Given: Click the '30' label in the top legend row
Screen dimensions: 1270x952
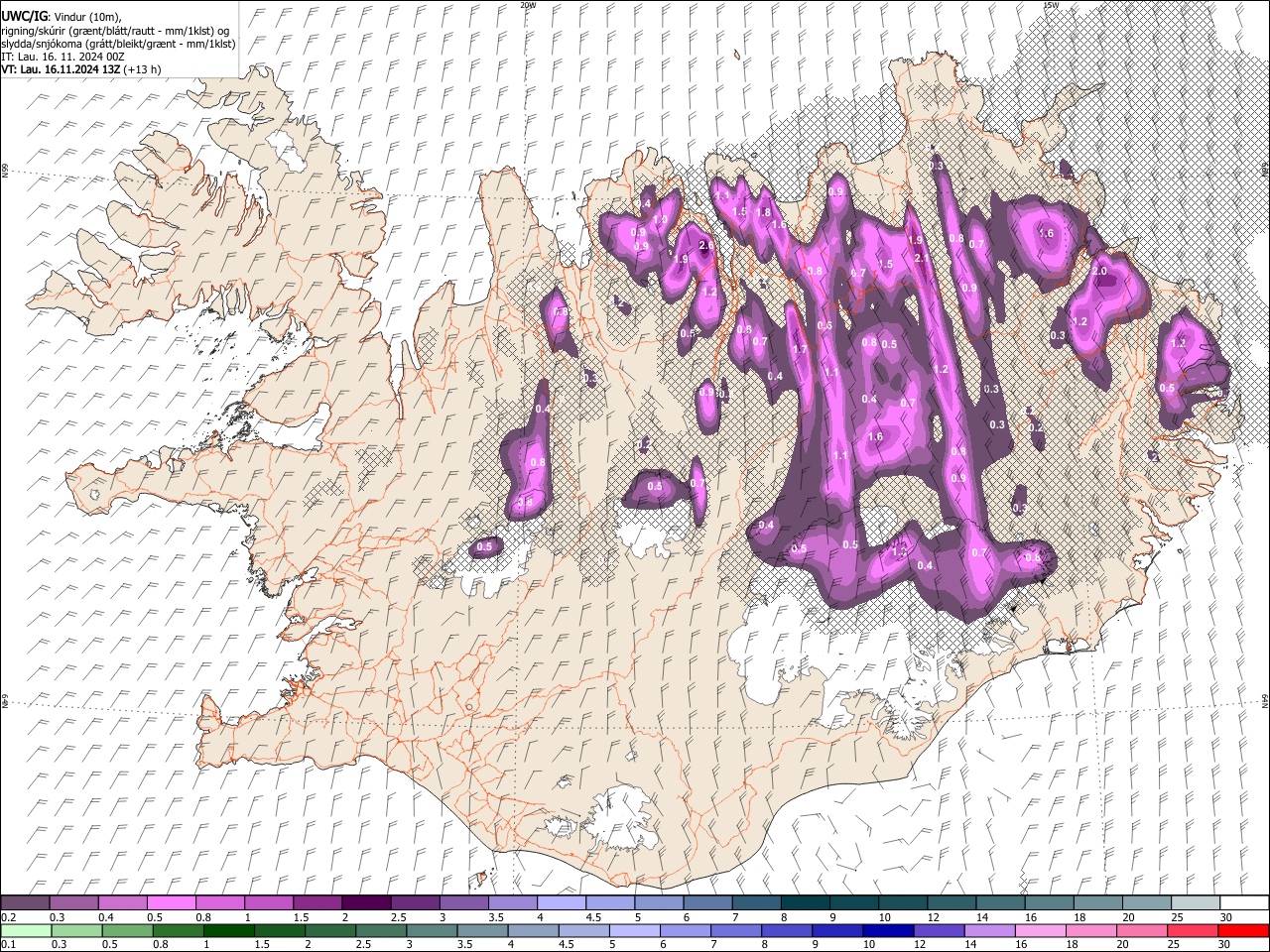Looking at the screenshot, I should (1226, 917).
